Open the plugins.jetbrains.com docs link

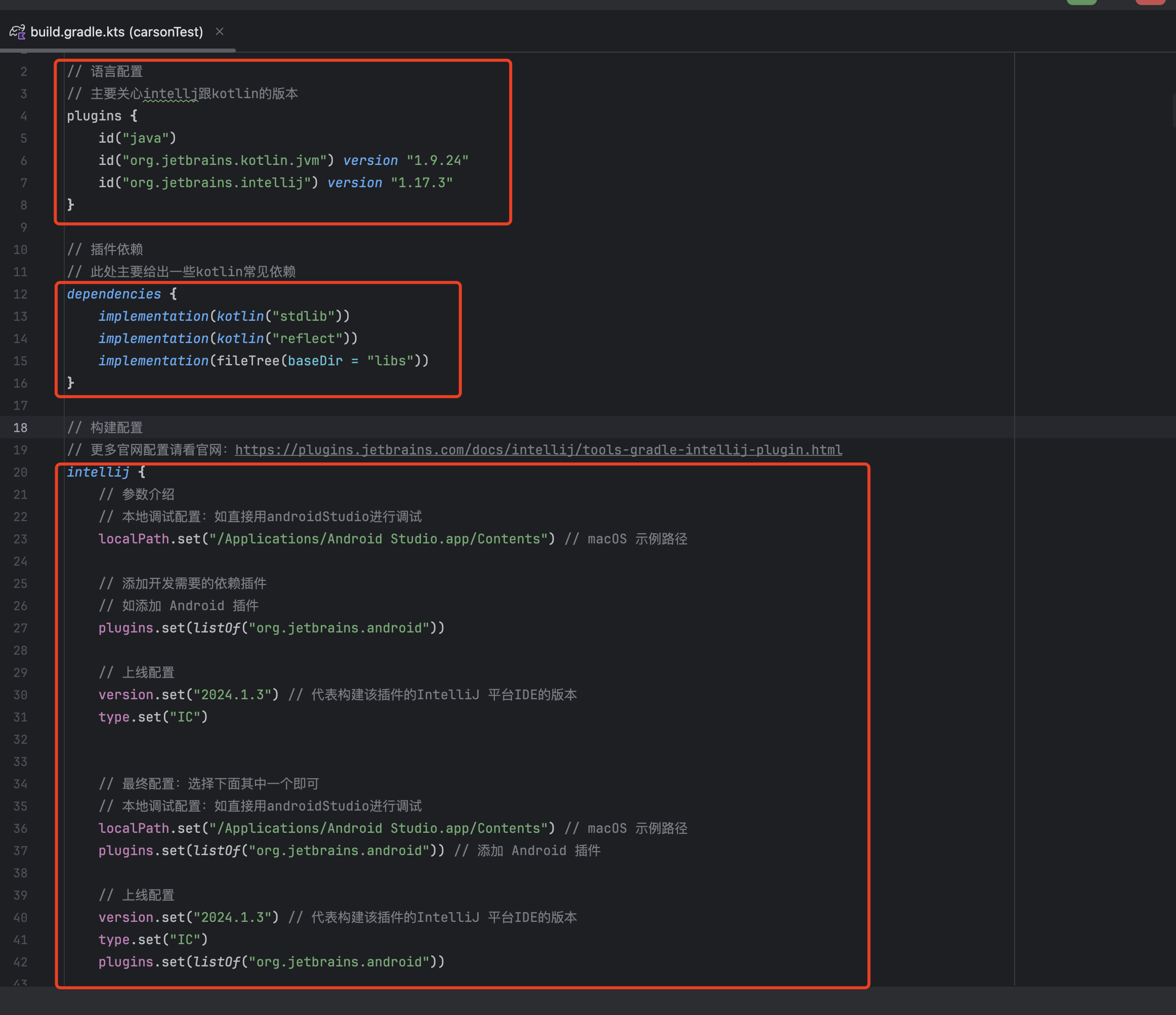(x=538, y=450)
